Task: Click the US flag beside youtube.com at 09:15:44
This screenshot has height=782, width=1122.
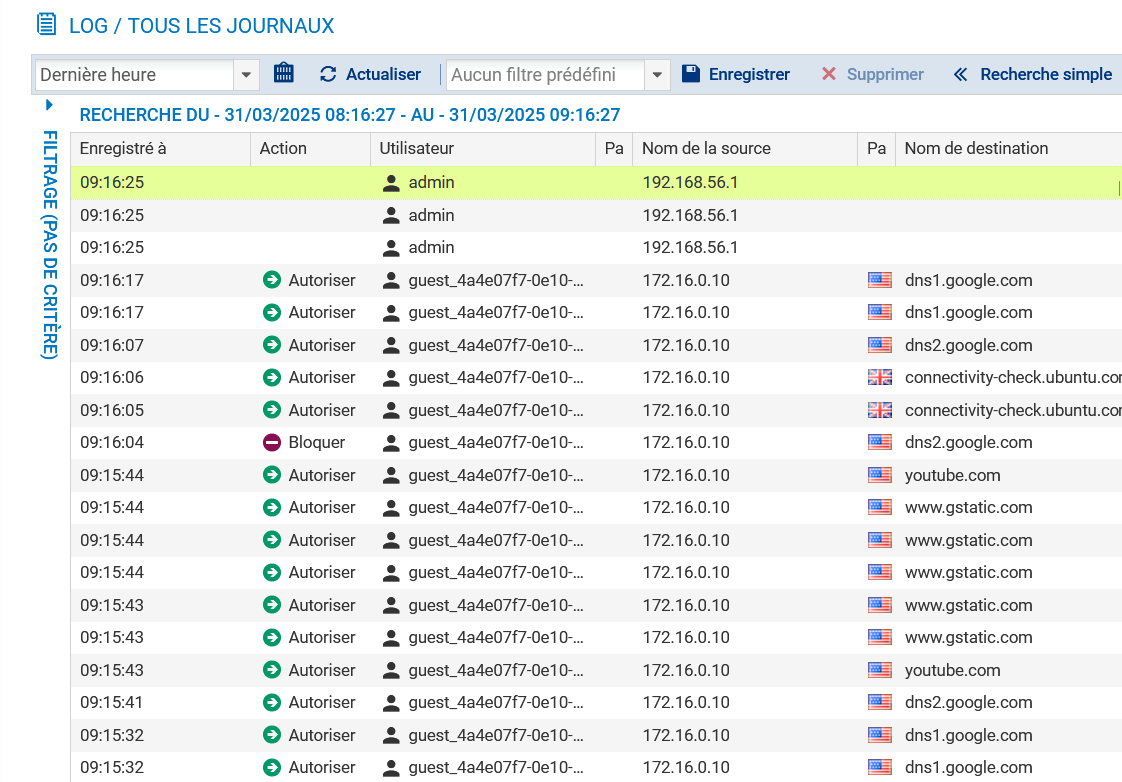Action: pos(879,475)
